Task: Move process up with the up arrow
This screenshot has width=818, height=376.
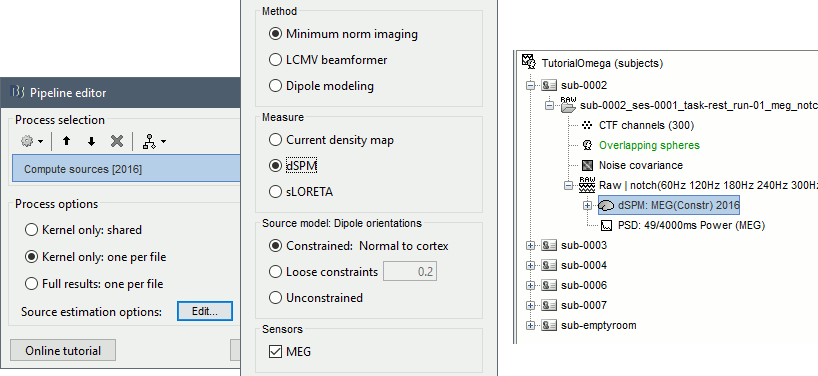Action: point(66,141)
